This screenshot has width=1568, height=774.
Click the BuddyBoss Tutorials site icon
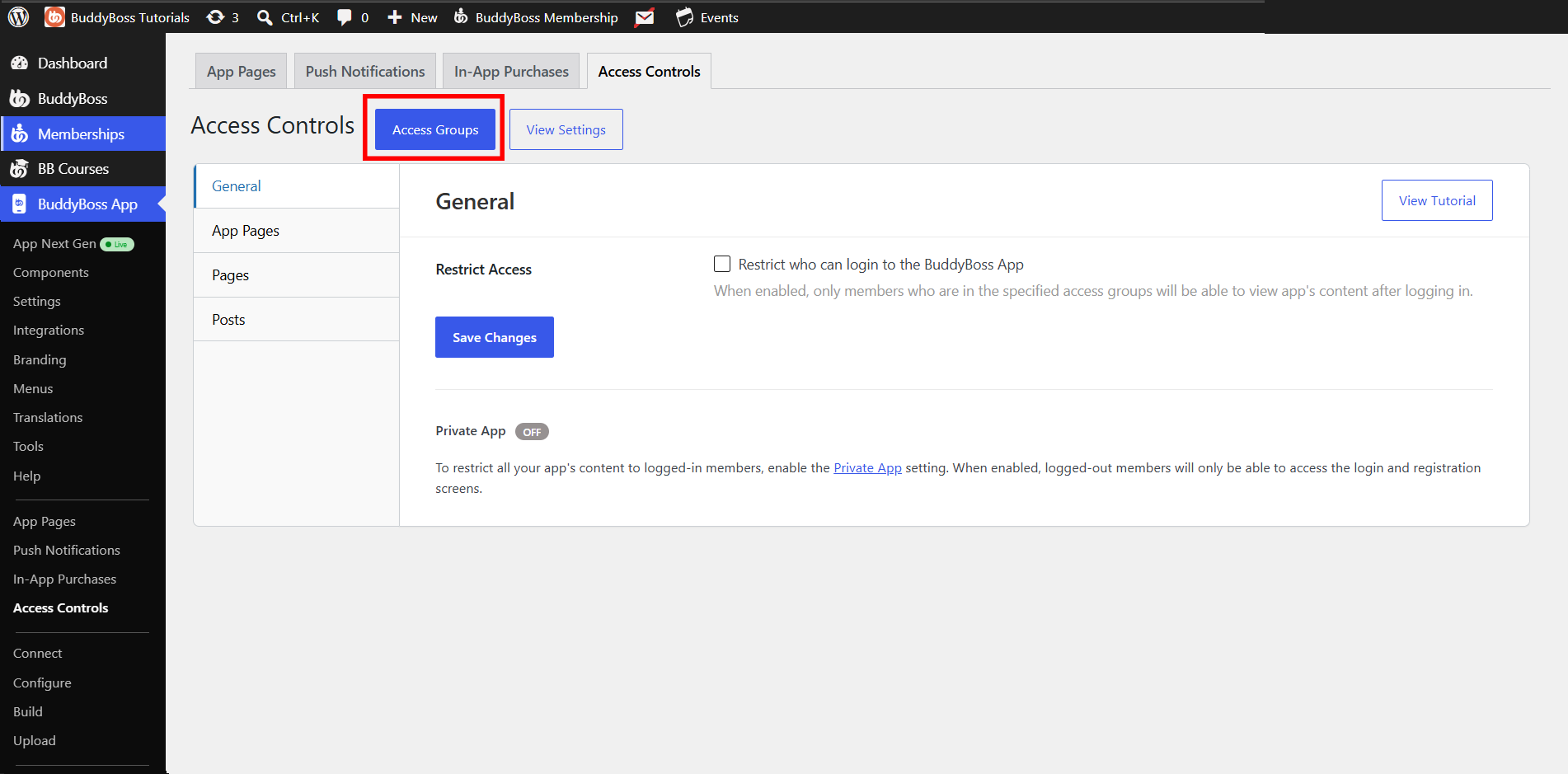tap(54, 17)
